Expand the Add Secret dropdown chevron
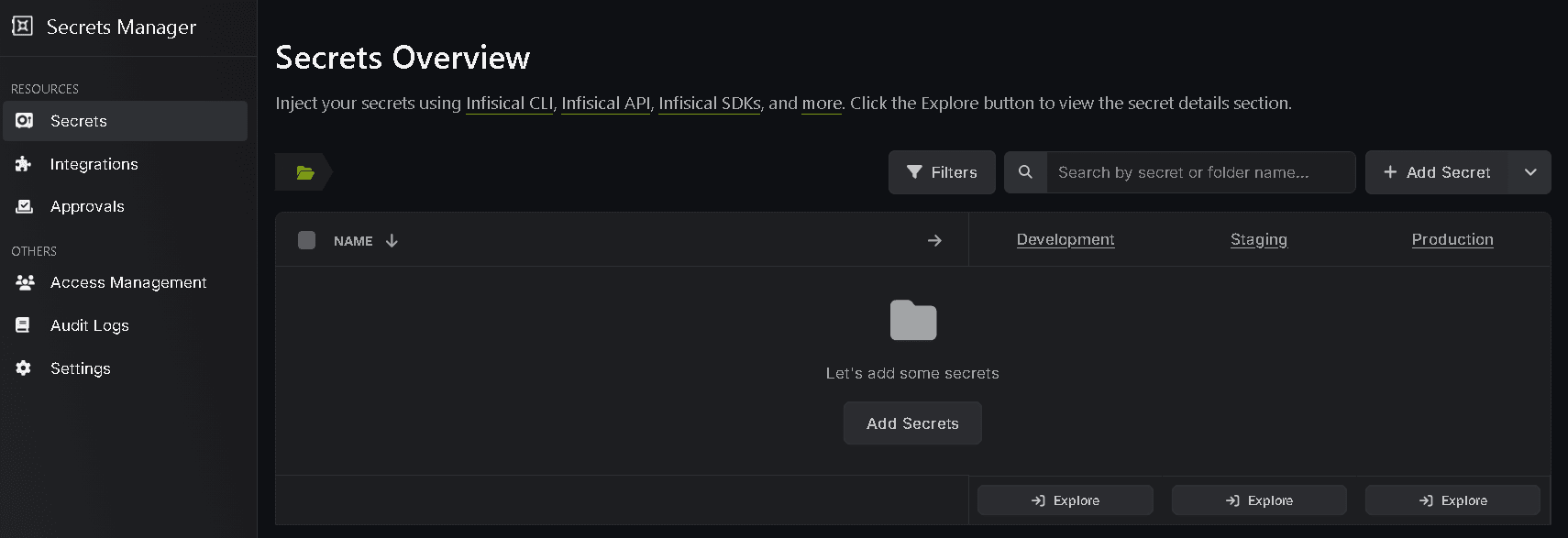Image resolution: width=1568 pixels, height=538 pixels. [x=1529, y=172]
